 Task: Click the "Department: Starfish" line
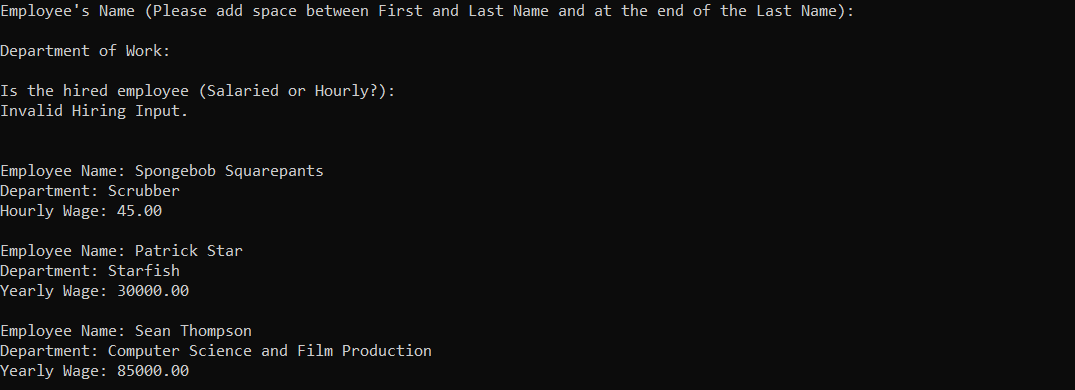coord(90,271)
